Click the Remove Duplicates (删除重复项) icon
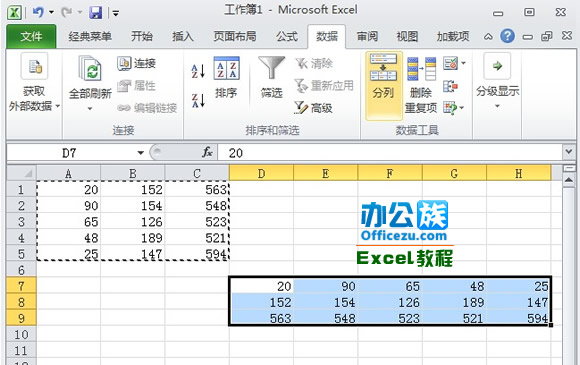Image resolution: width=580 pixels, height=365 pixels. (x=421, y=69)
